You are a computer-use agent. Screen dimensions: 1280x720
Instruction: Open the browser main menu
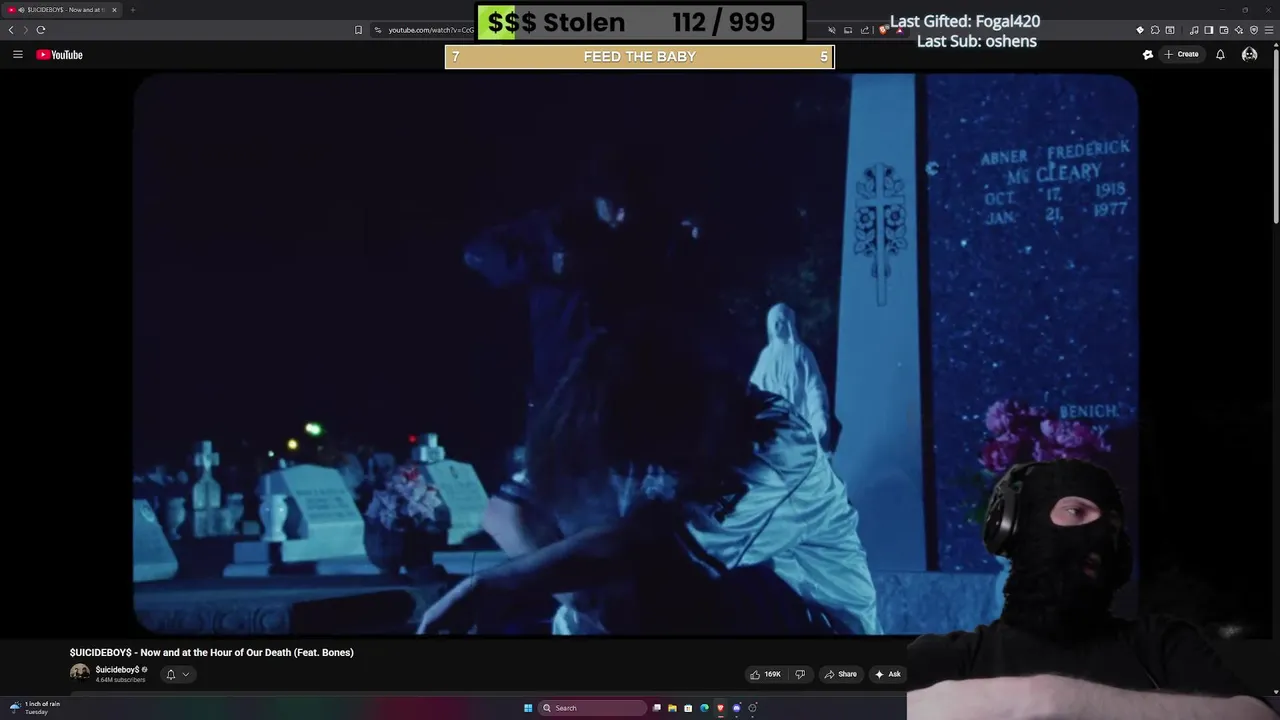click(x=1269, y=30)
